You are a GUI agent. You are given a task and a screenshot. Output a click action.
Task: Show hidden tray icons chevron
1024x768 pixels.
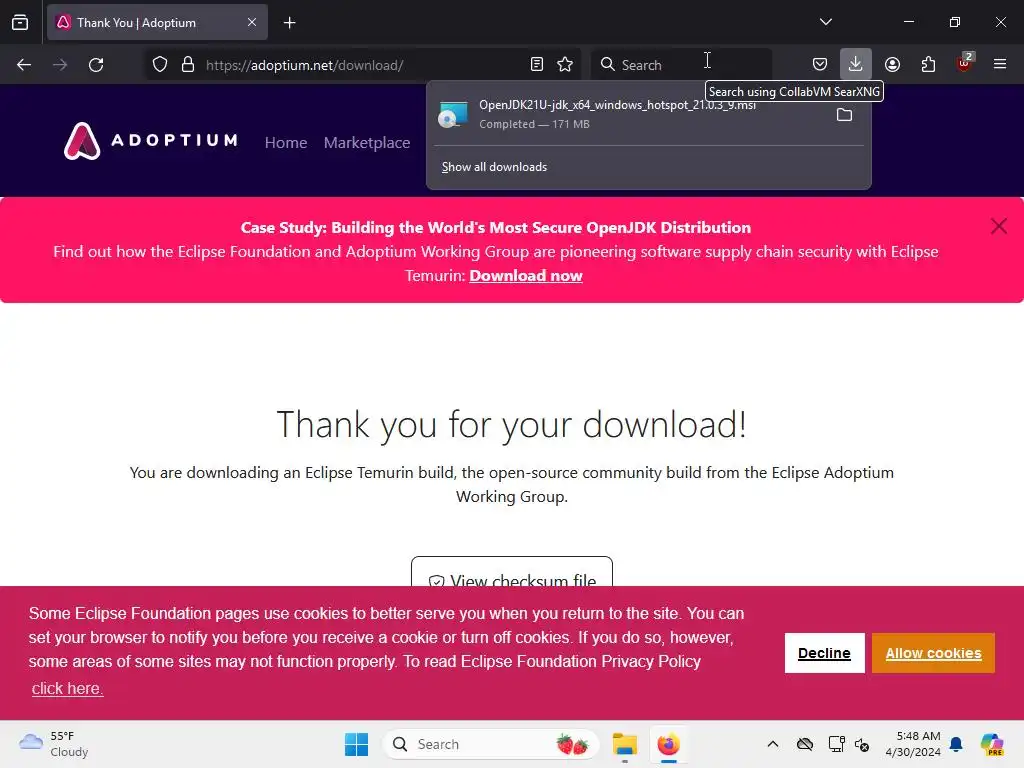pyautogui.click(x=773, y=744)
